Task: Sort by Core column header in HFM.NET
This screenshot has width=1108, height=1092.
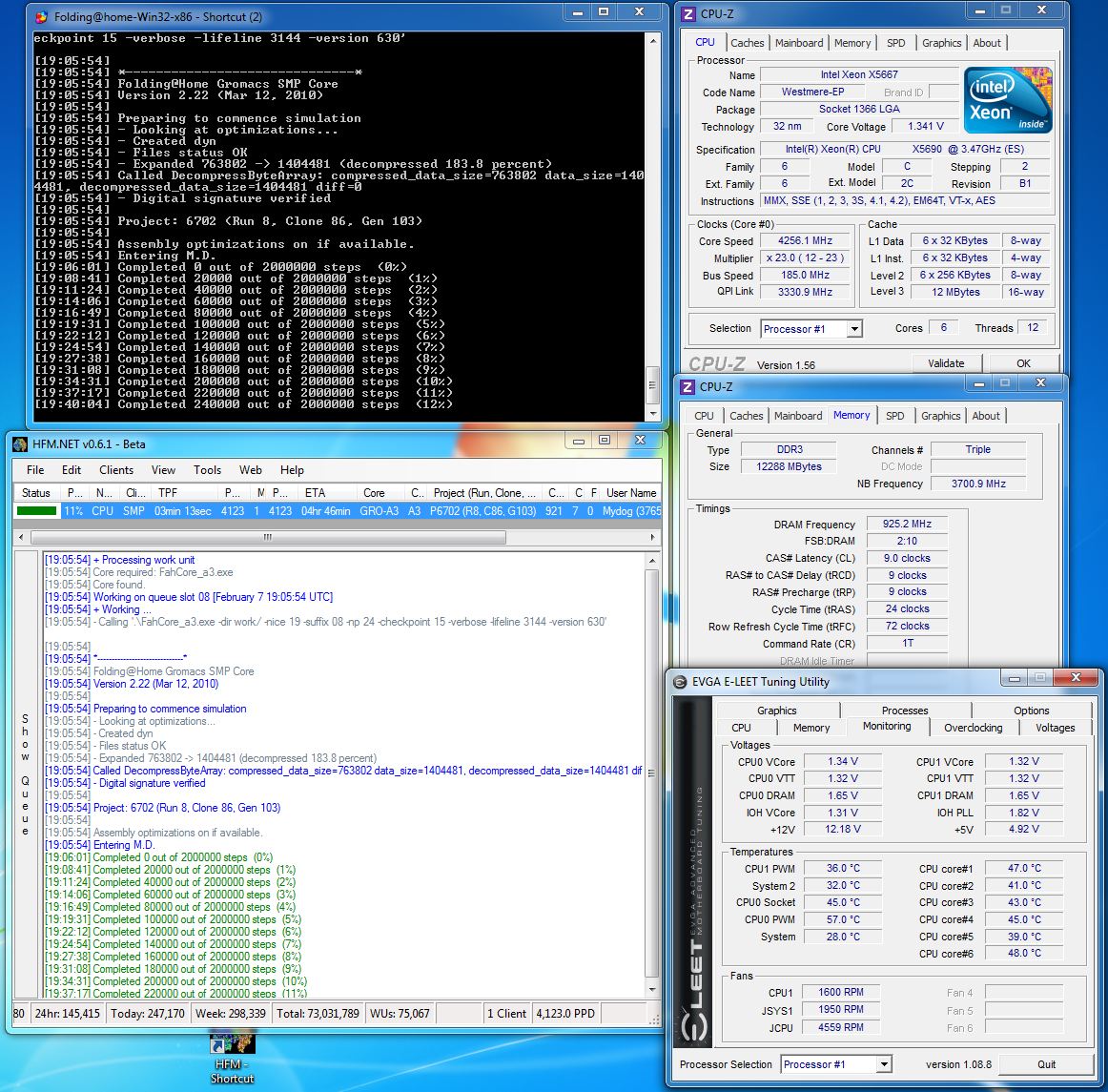Action: pyautogui.click(x=380, y=493)
